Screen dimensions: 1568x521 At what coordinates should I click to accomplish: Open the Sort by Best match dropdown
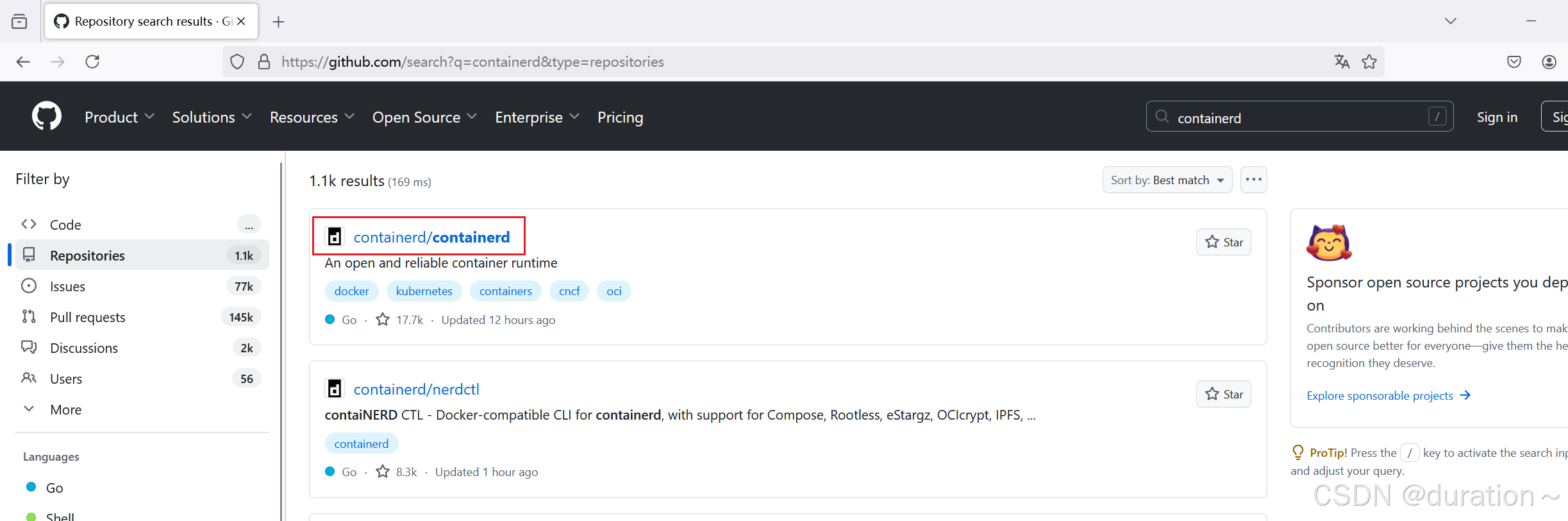(1167, 180)
